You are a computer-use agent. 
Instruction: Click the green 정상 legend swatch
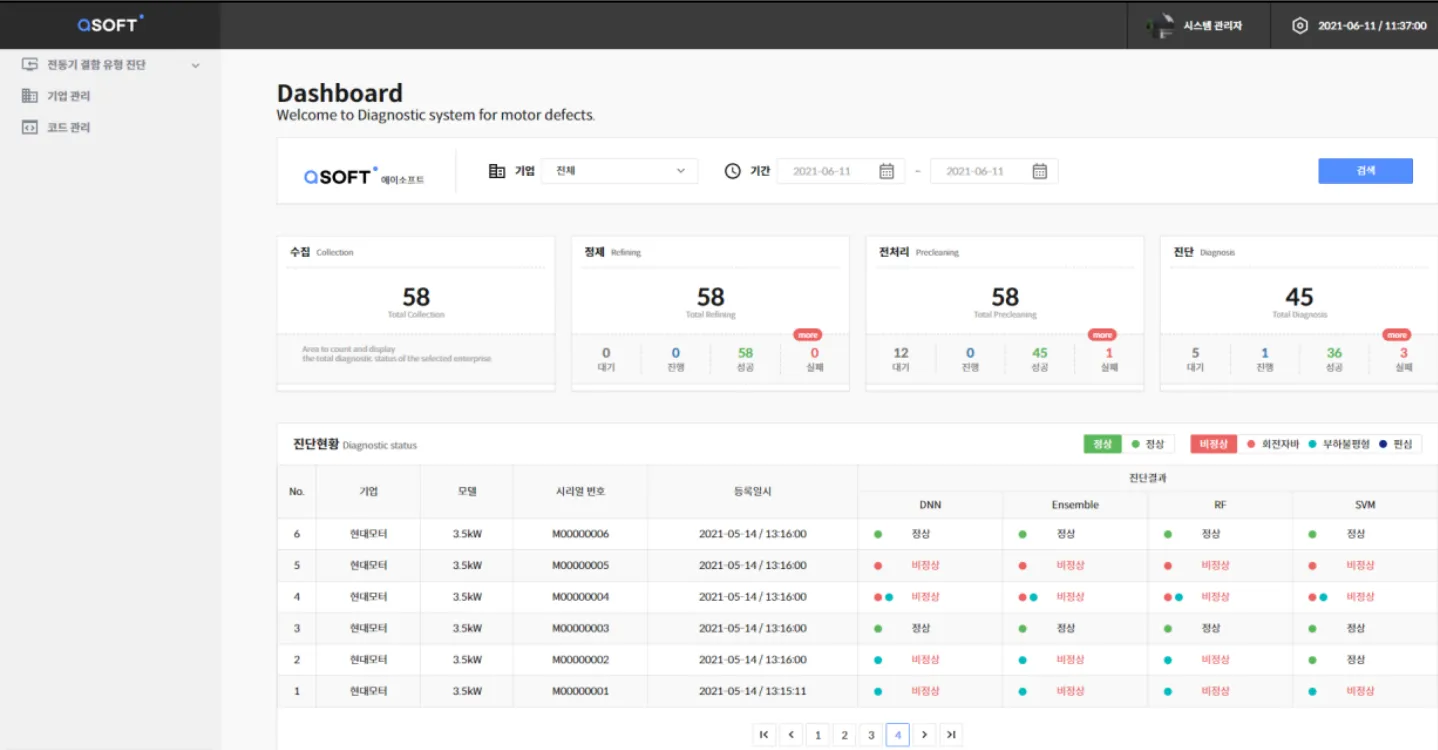[x=1102, y=444]
